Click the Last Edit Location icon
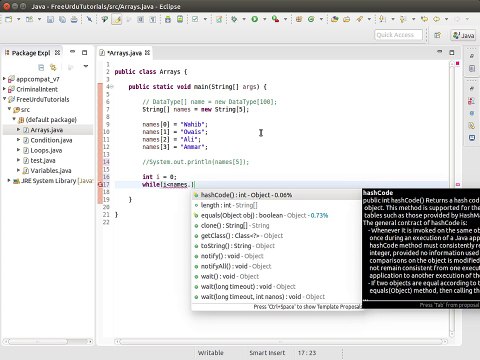480x360 pixels. [x=424, y=19]
